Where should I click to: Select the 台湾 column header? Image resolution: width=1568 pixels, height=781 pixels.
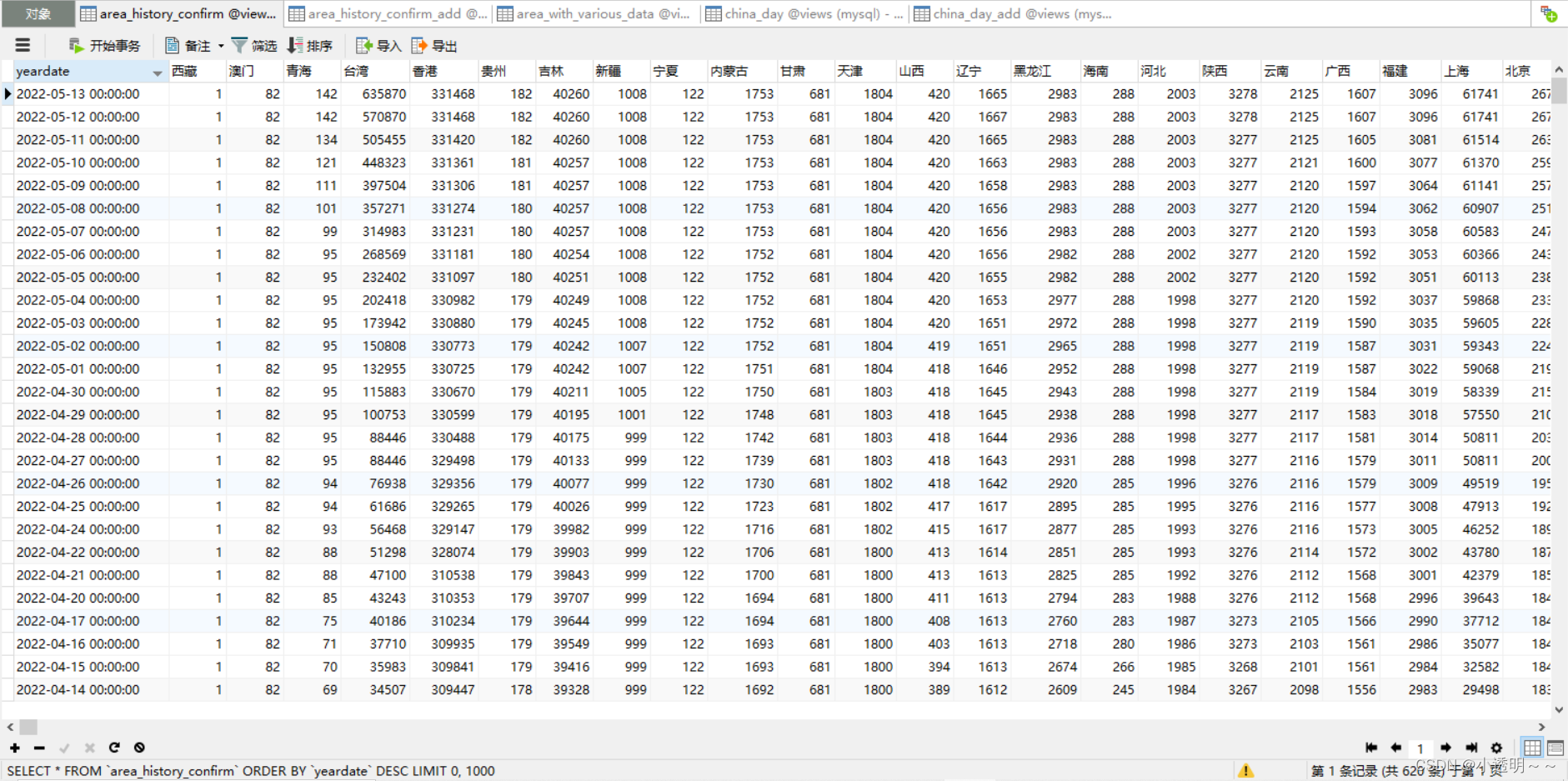(x=375, y=71)
